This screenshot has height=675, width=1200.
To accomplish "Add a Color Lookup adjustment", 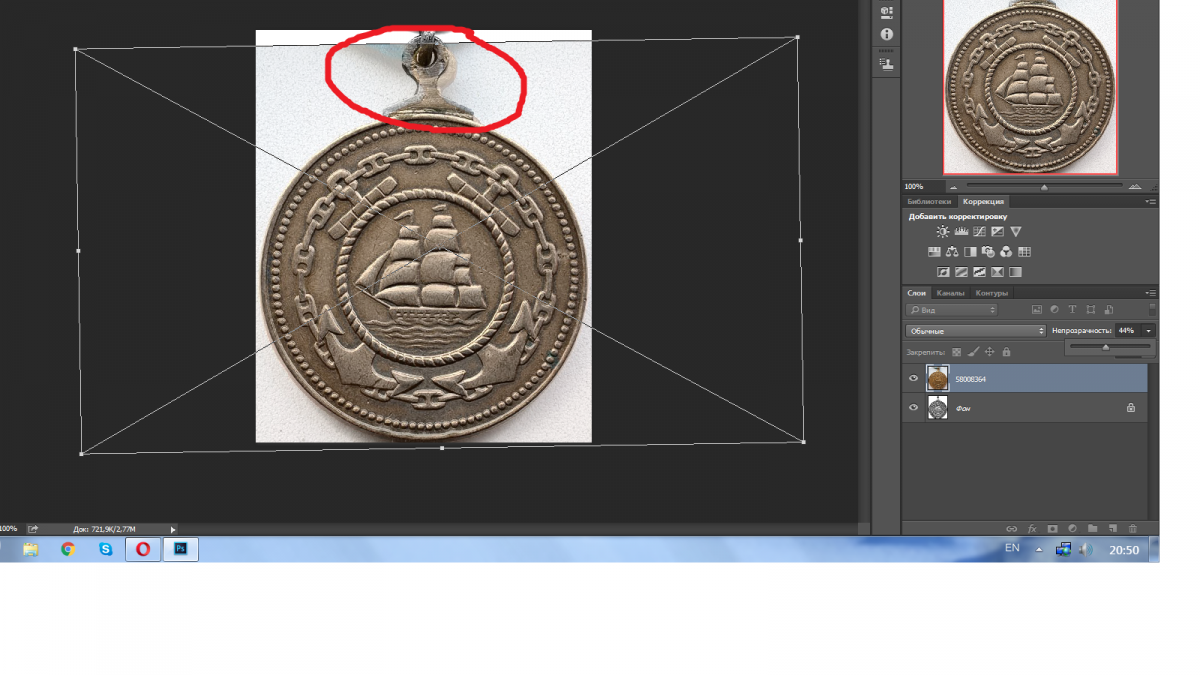I will click(x=1024, y=252).
